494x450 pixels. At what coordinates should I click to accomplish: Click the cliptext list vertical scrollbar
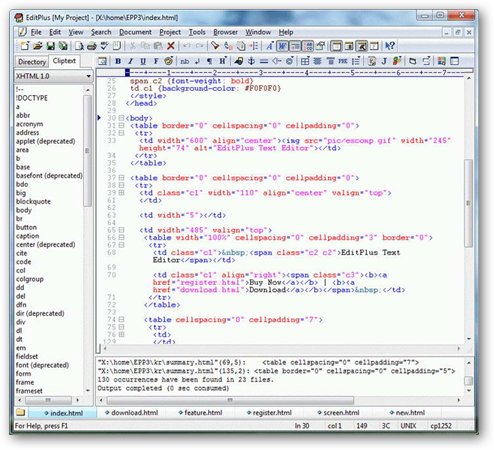[87, 151]
